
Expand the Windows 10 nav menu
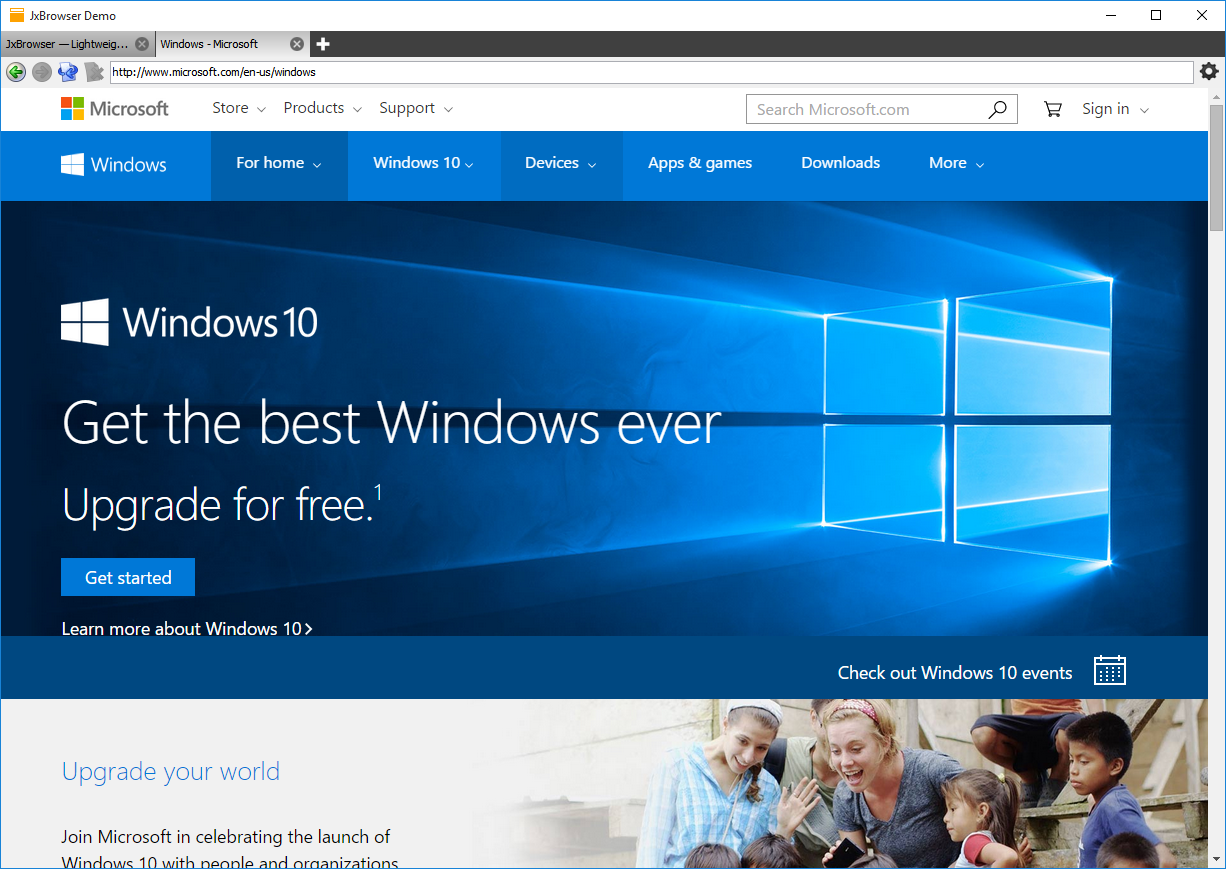tap(424, 164)
